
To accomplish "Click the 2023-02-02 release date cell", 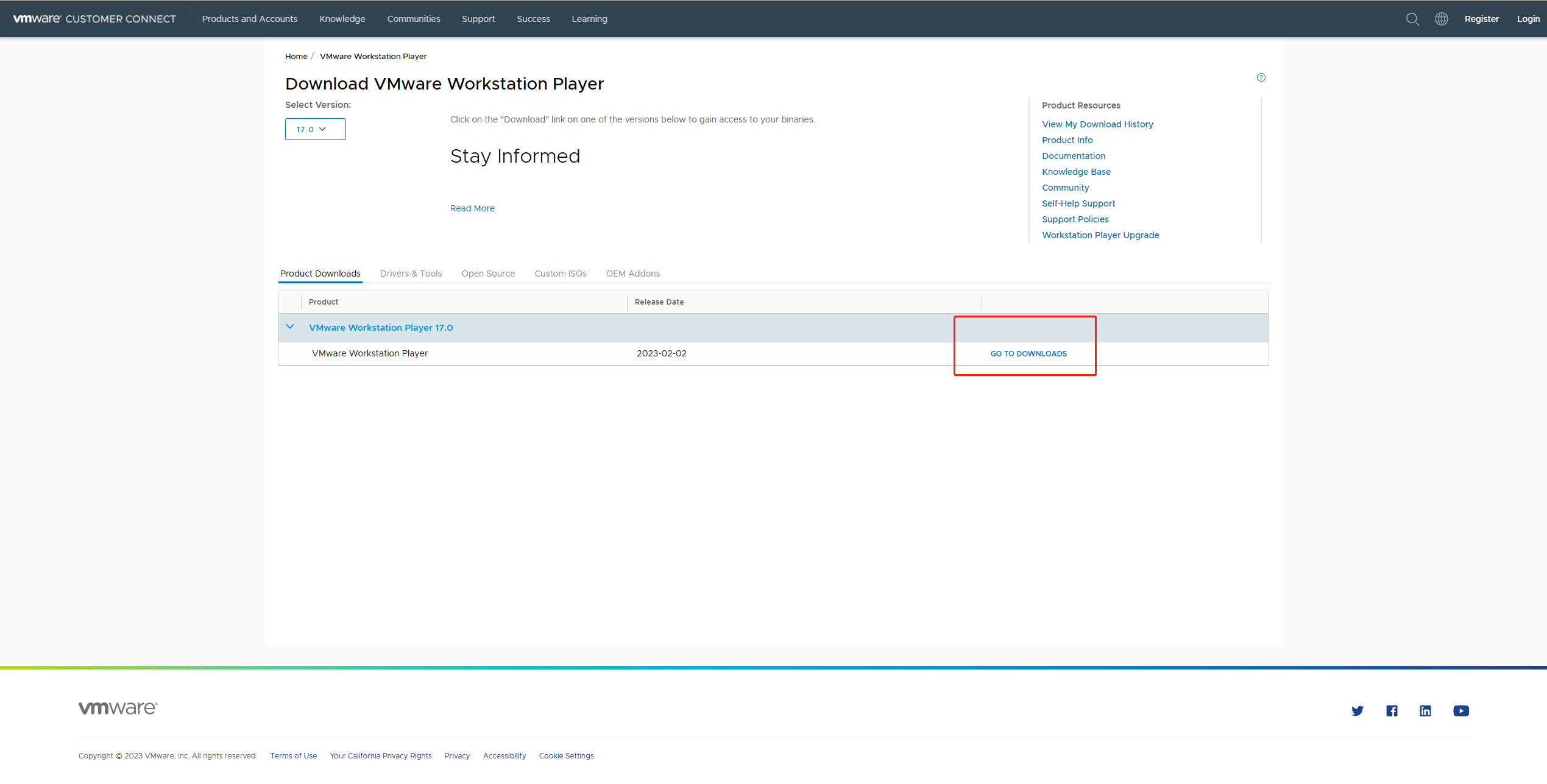I will click(x=662, y=353).
